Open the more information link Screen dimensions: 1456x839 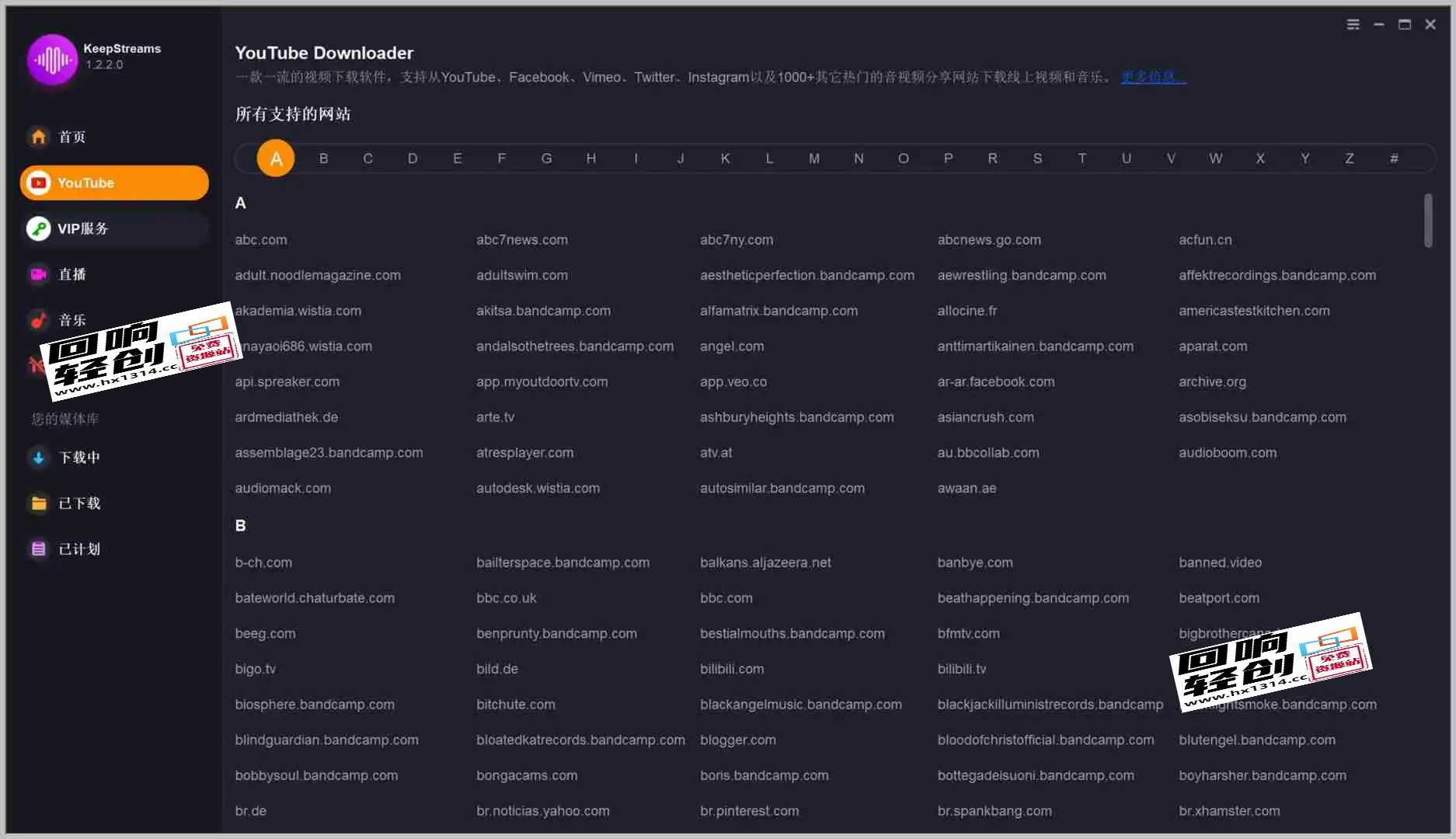point(1153,77)
